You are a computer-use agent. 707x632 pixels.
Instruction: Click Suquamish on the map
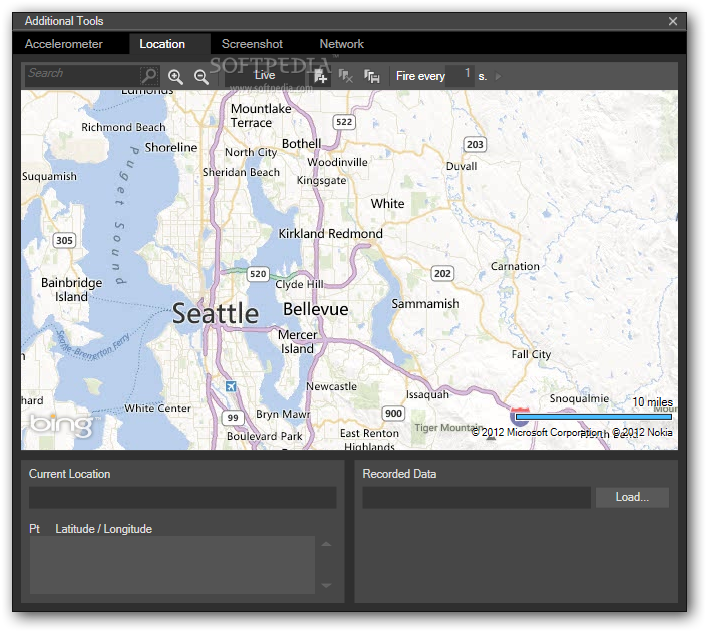[x=49, y=176]
